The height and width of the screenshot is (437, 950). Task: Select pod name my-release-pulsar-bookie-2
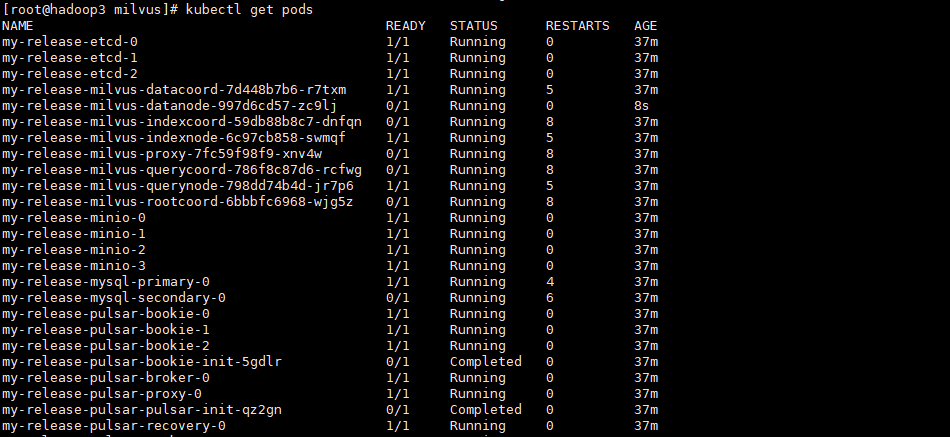[106, 345]
